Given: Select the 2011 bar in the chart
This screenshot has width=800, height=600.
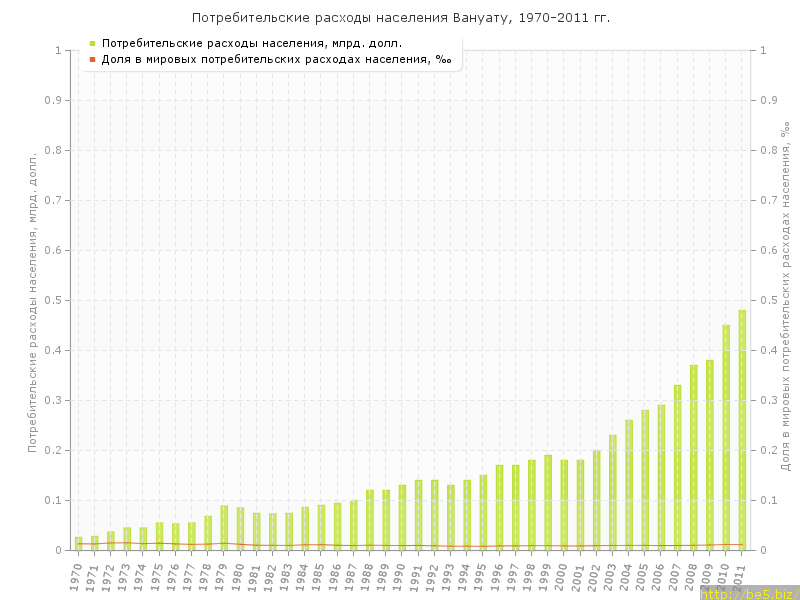Looking at the screenshot, I should pos(742,430).
